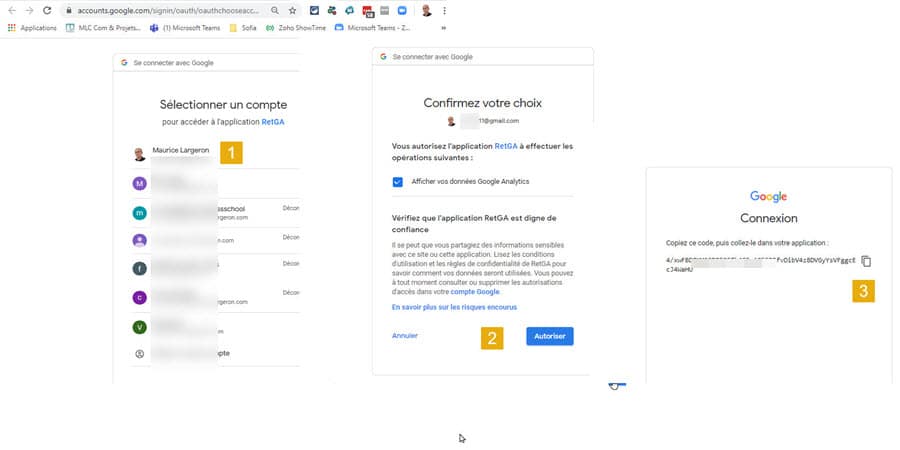Click the use another account person icon
The image size is (900, 450).
coord(139,354)
